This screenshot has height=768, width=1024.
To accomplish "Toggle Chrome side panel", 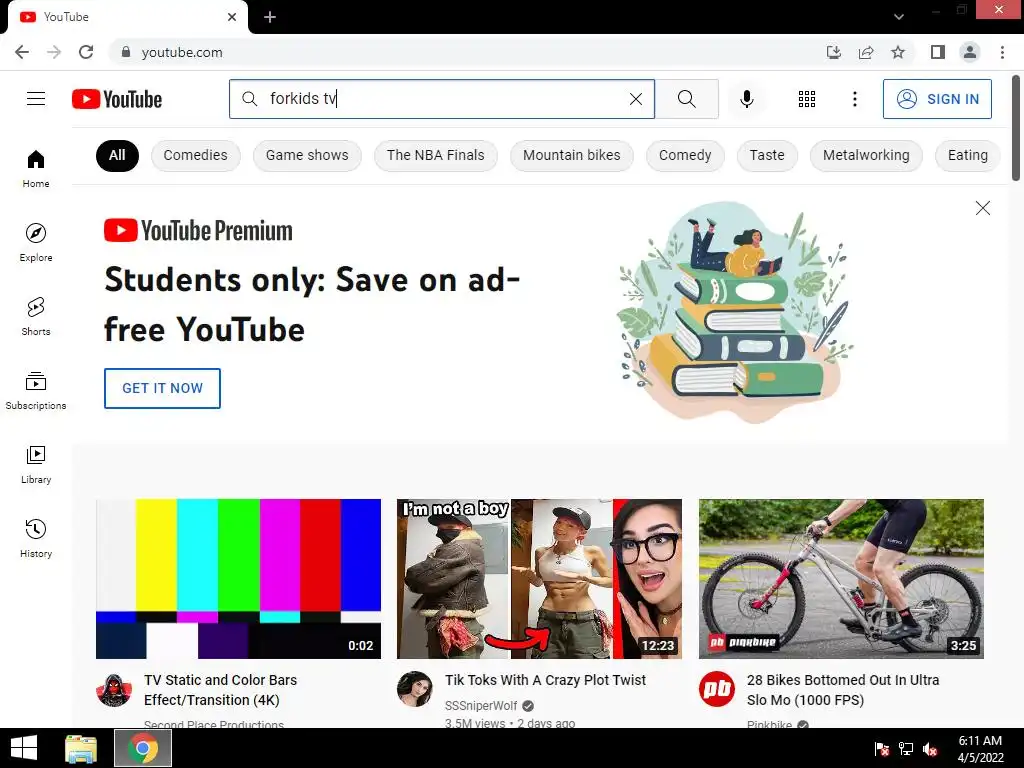I will click(x=938, y=52).
